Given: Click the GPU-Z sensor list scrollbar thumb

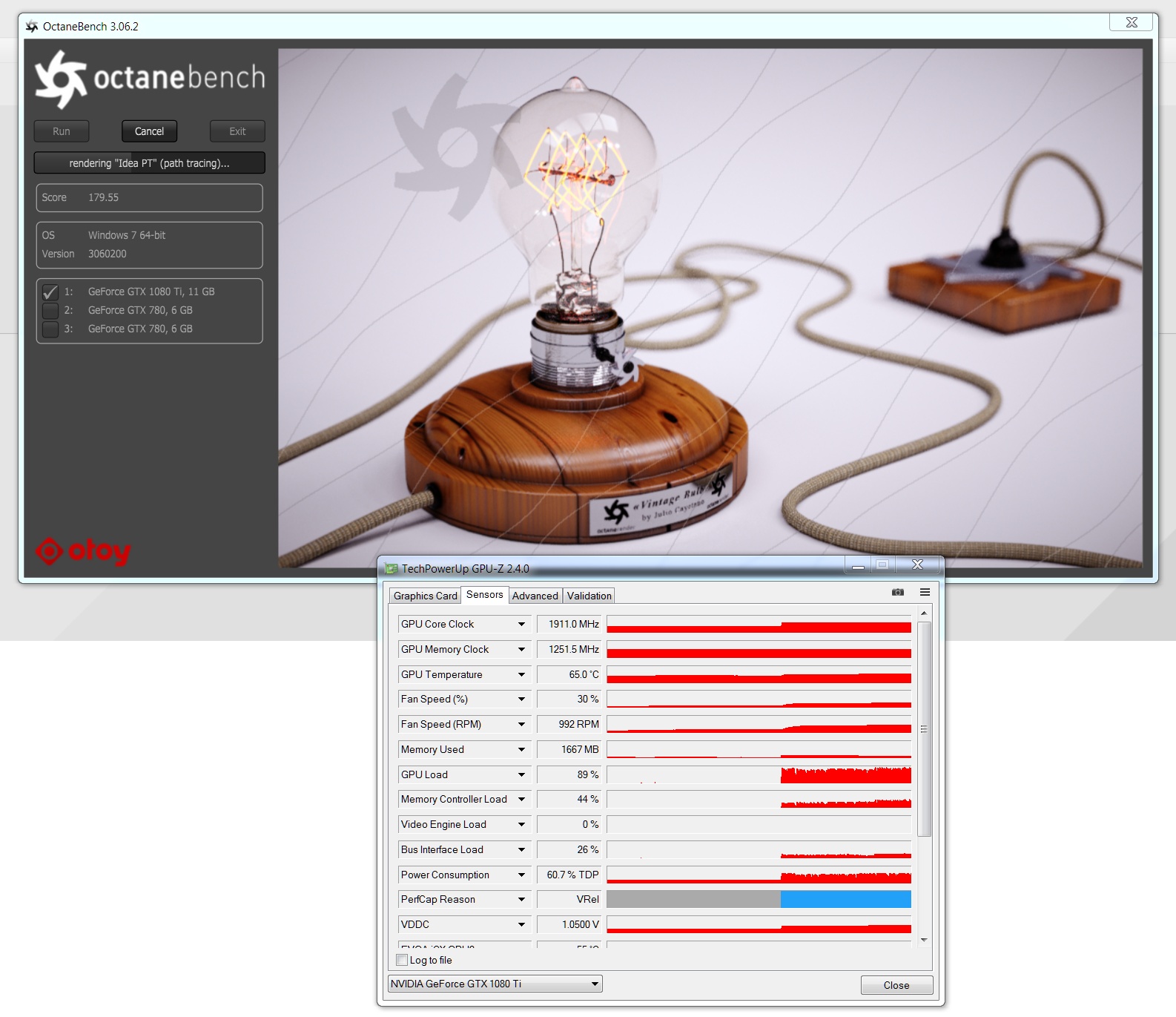Looking at the screenshot, I should pos(924,729).
